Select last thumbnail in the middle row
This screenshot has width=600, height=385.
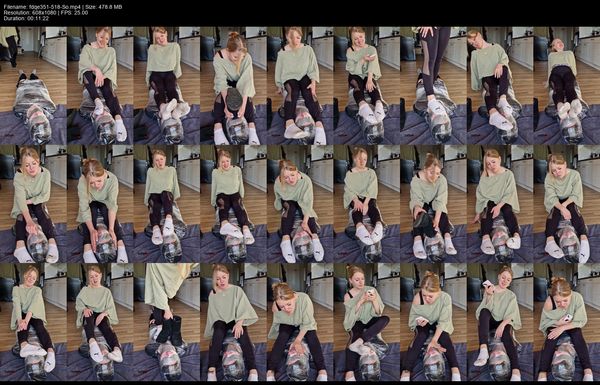(567, 204)
